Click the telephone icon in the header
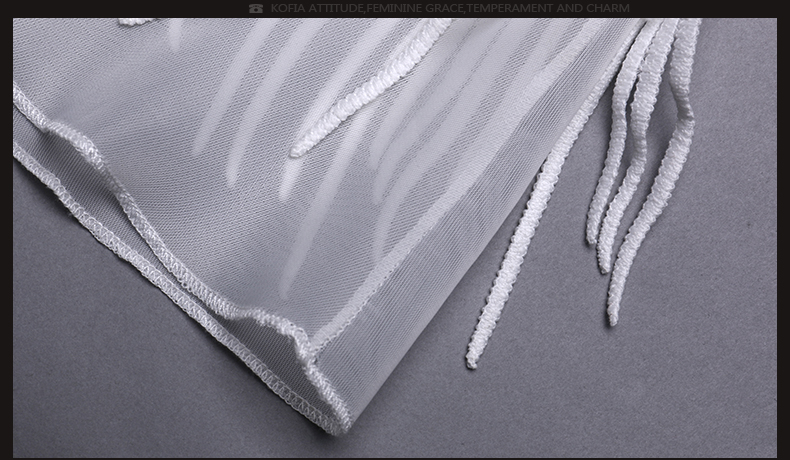This screenshot has height=460, width=790. [x=255, y=9]
